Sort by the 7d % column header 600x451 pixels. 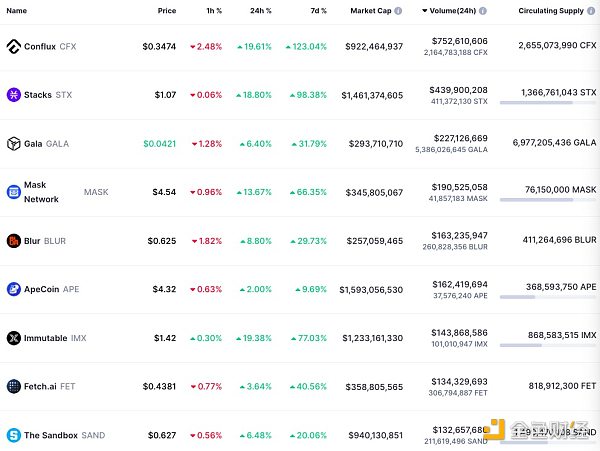(x=316, y=11)
